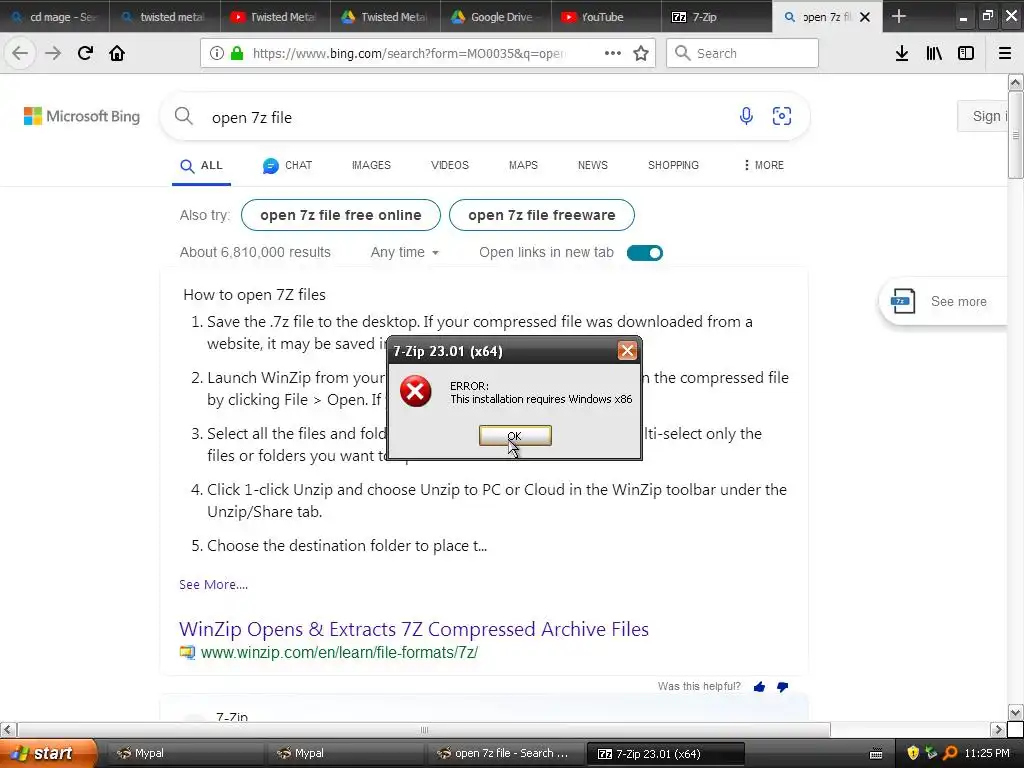Toggle Open links in new tab switch

[645, 253]
